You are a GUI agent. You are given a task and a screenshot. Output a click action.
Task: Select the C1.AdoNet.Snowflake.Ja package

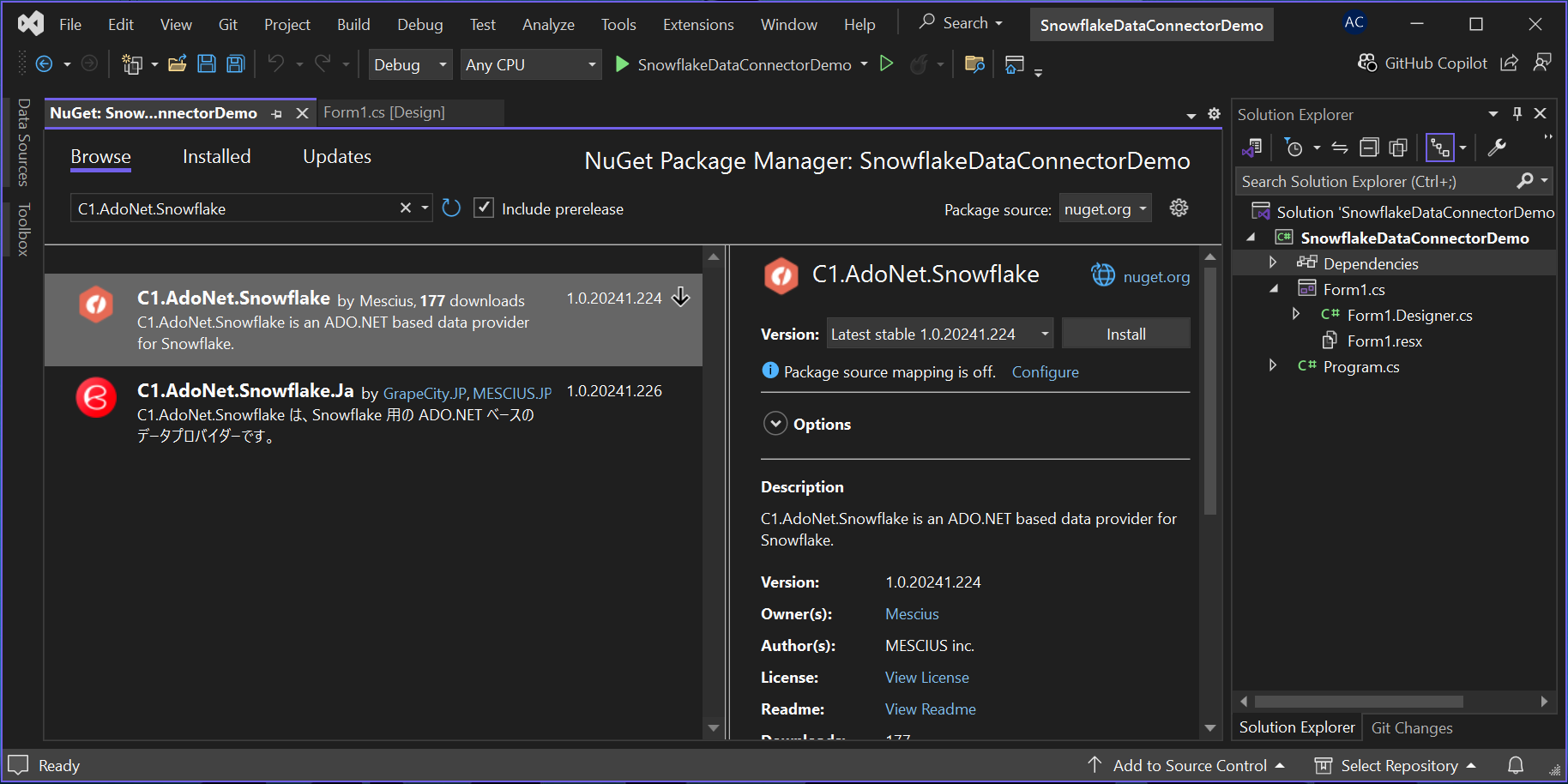[x=373, y=413]
